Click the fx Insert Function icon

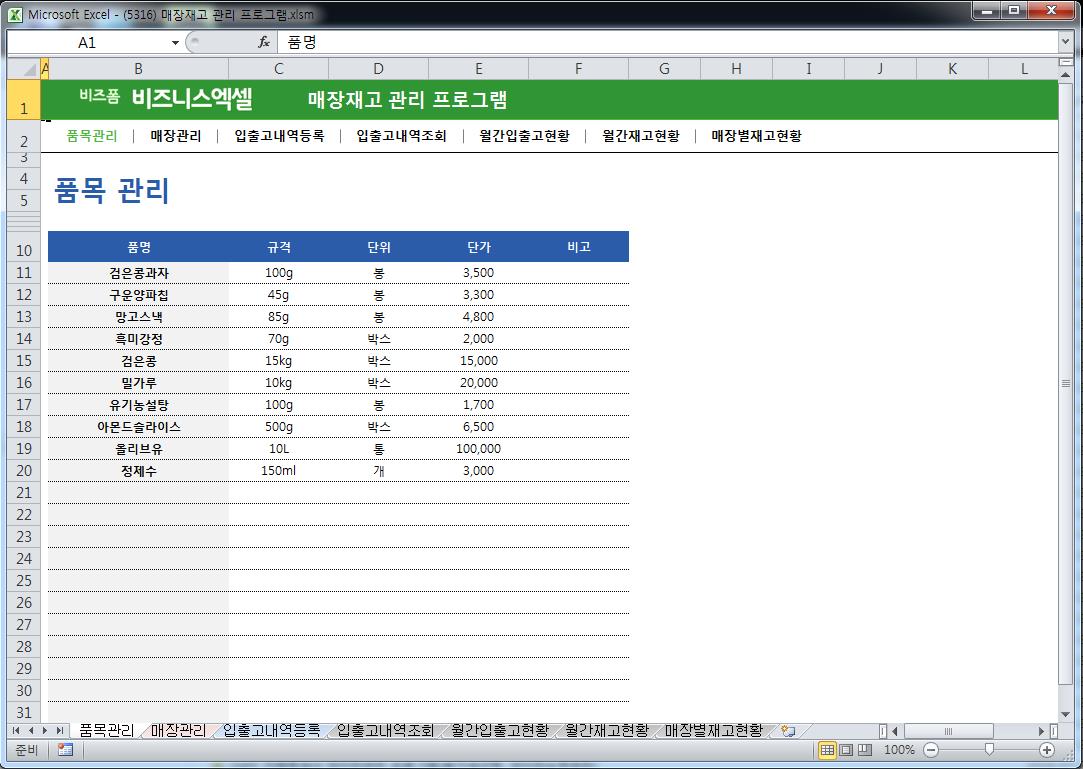[x=264, y=43]
